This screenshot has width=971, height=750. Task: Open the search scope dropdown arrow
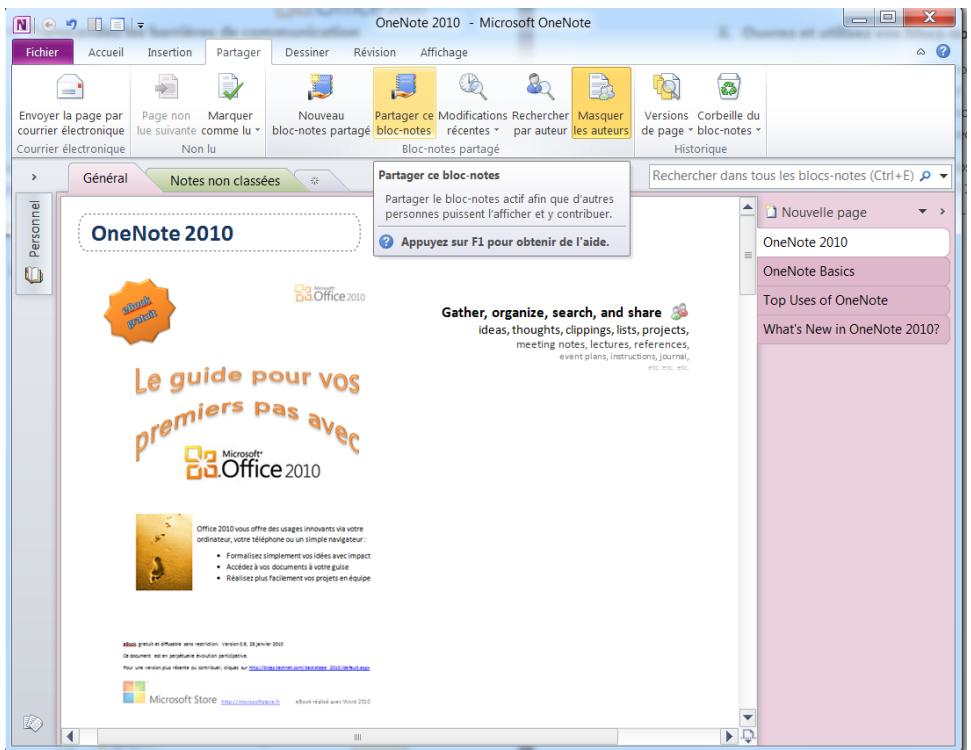click(944, 176)
